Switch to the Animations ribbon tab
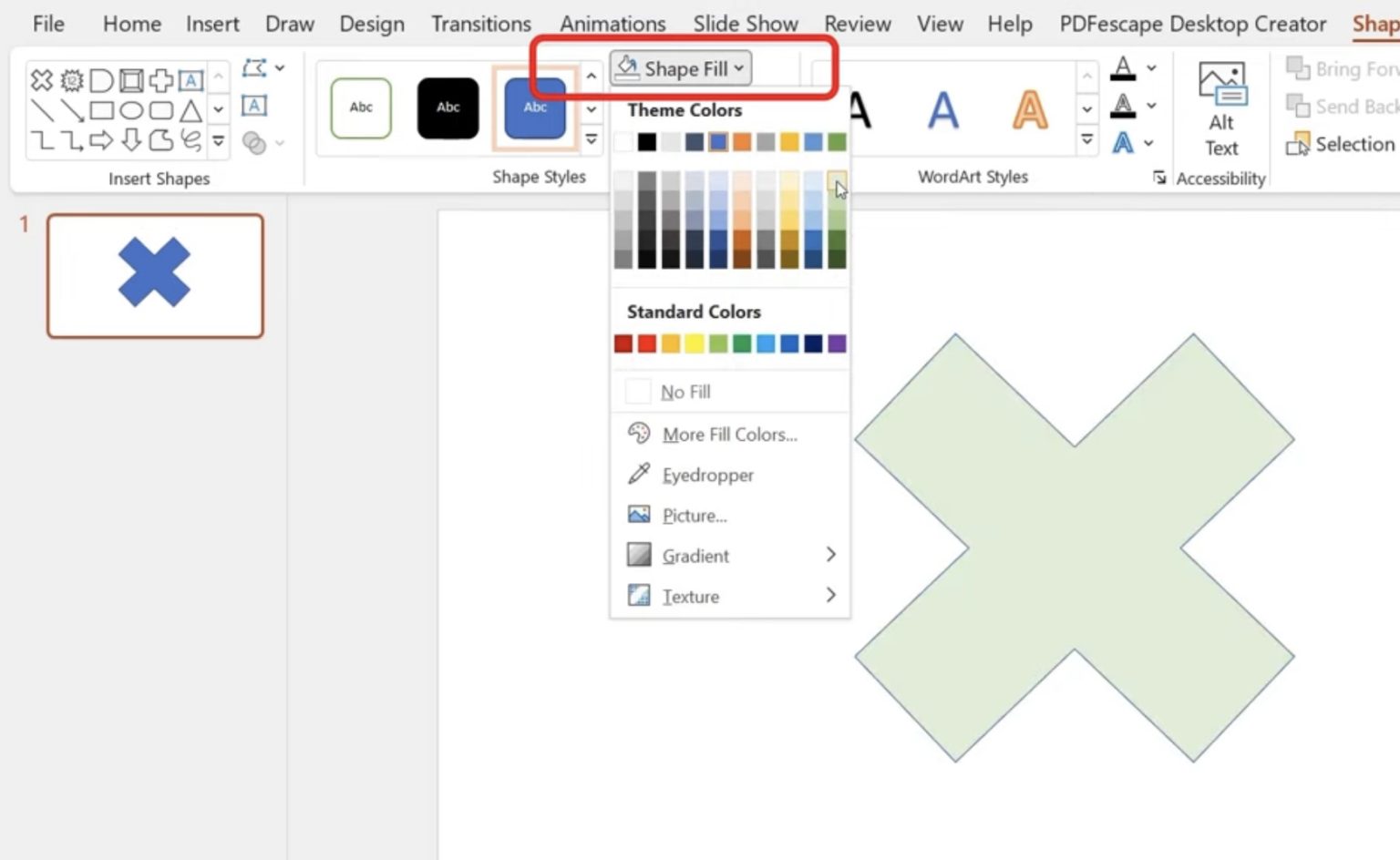This screenshot has width=1400, height=860. click(612, 24)
